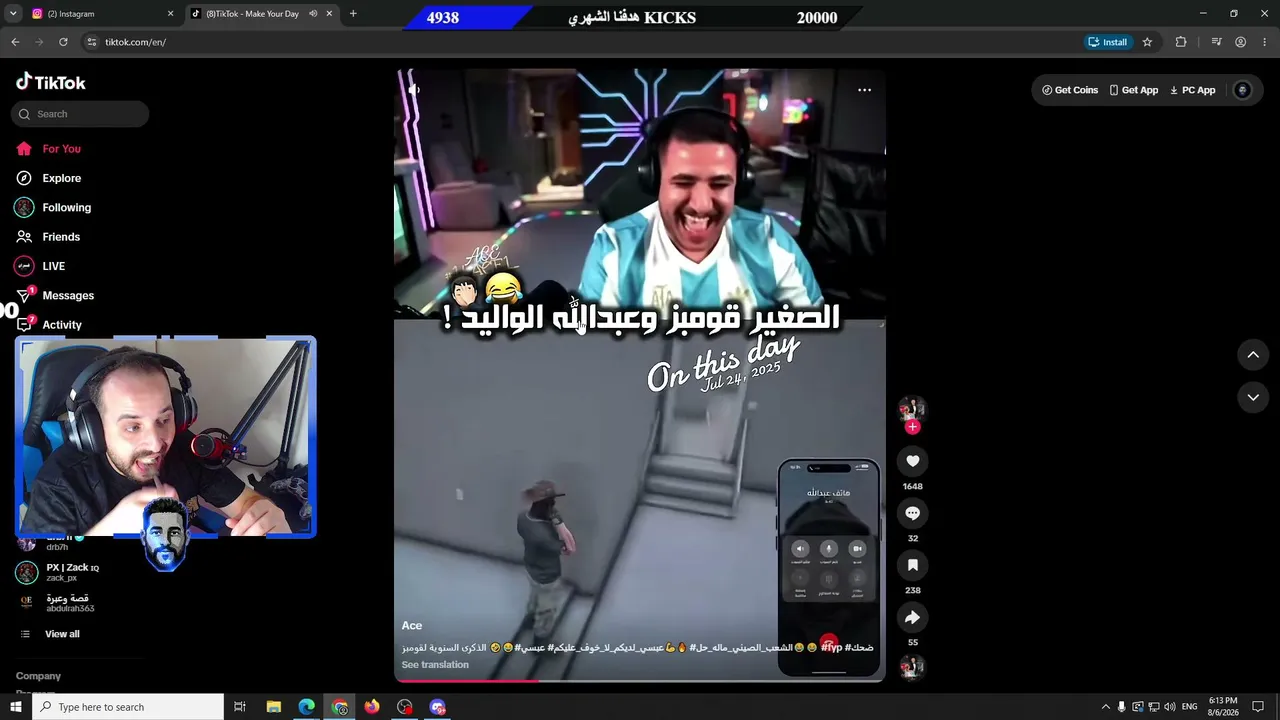Switch the ENG input language
This screenshot has width=1280, height=720.
tap(1190, 707)
